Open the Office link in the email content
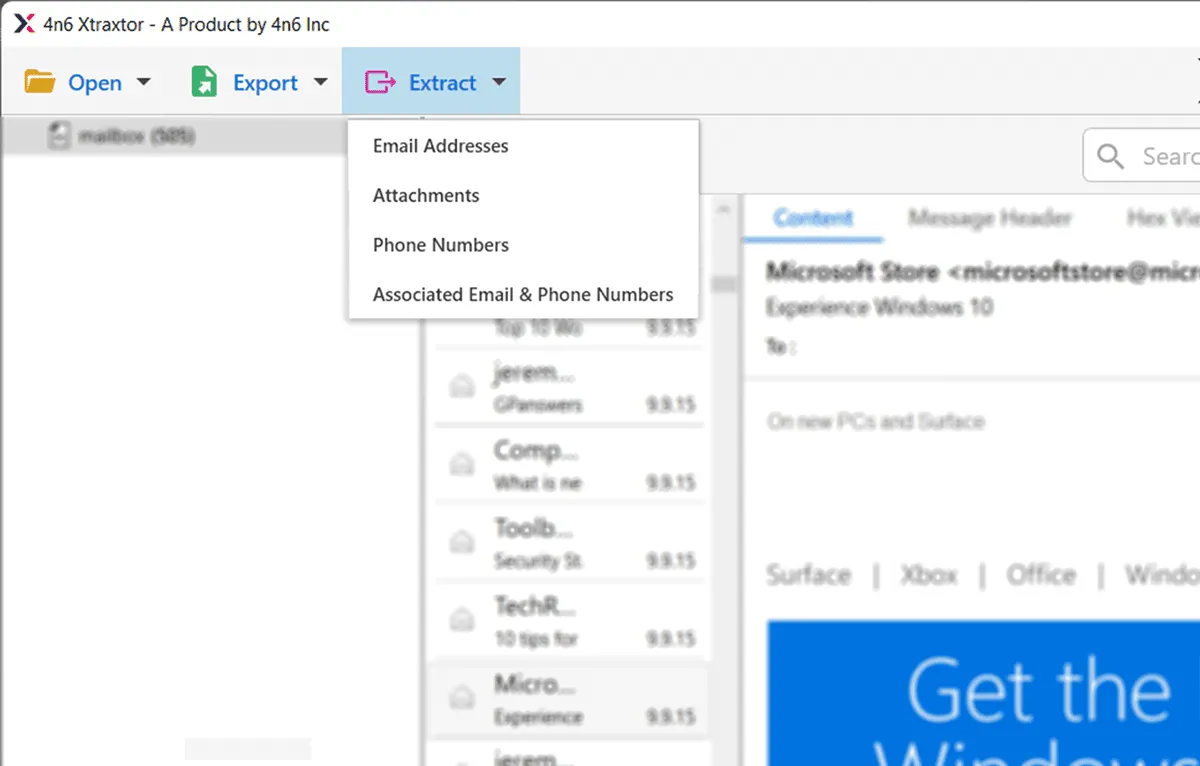Viewport: 1200px width, 766px height. click(1042, 575)
